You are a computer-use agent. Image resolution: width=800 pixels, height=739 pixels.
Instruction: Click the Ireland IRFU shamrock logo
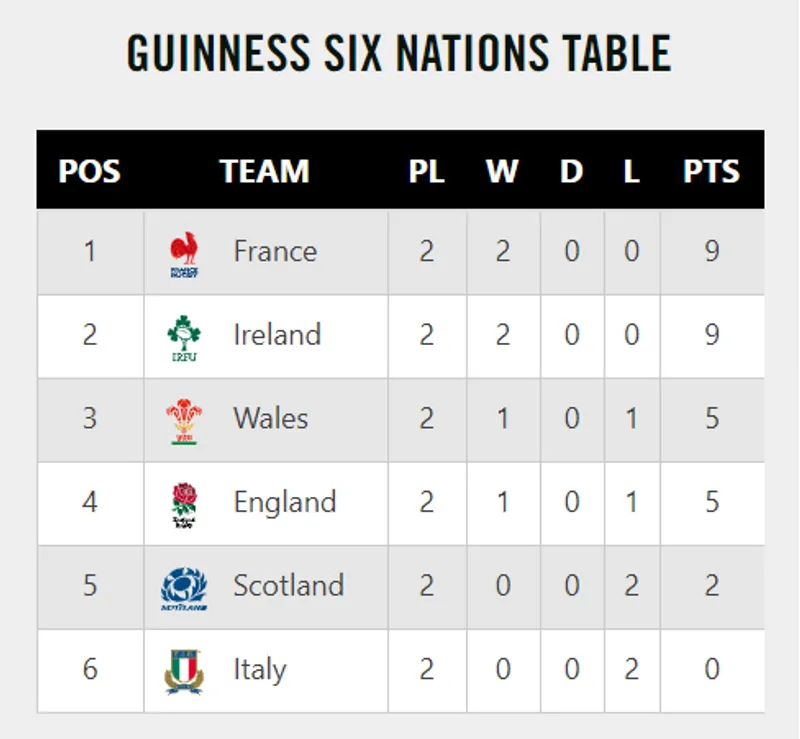[x=184, y=337]
